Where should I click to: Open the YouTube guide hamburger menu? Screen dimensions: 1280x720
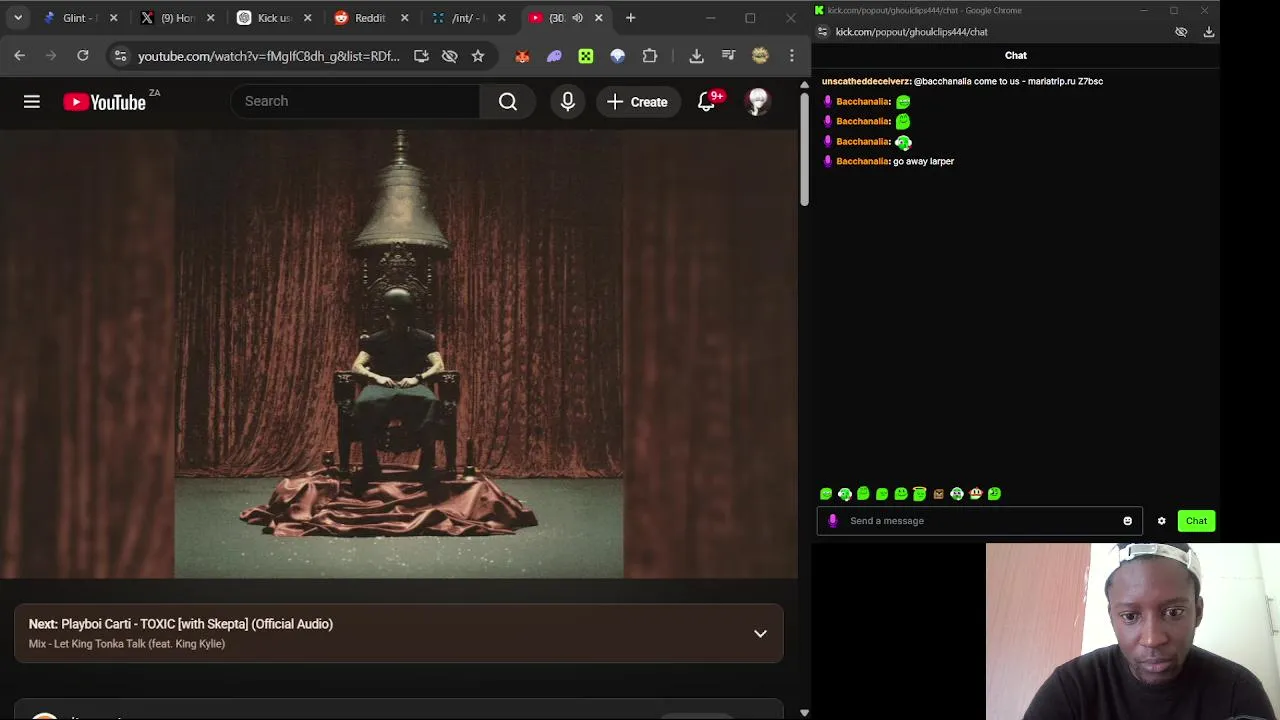point(32,101)
